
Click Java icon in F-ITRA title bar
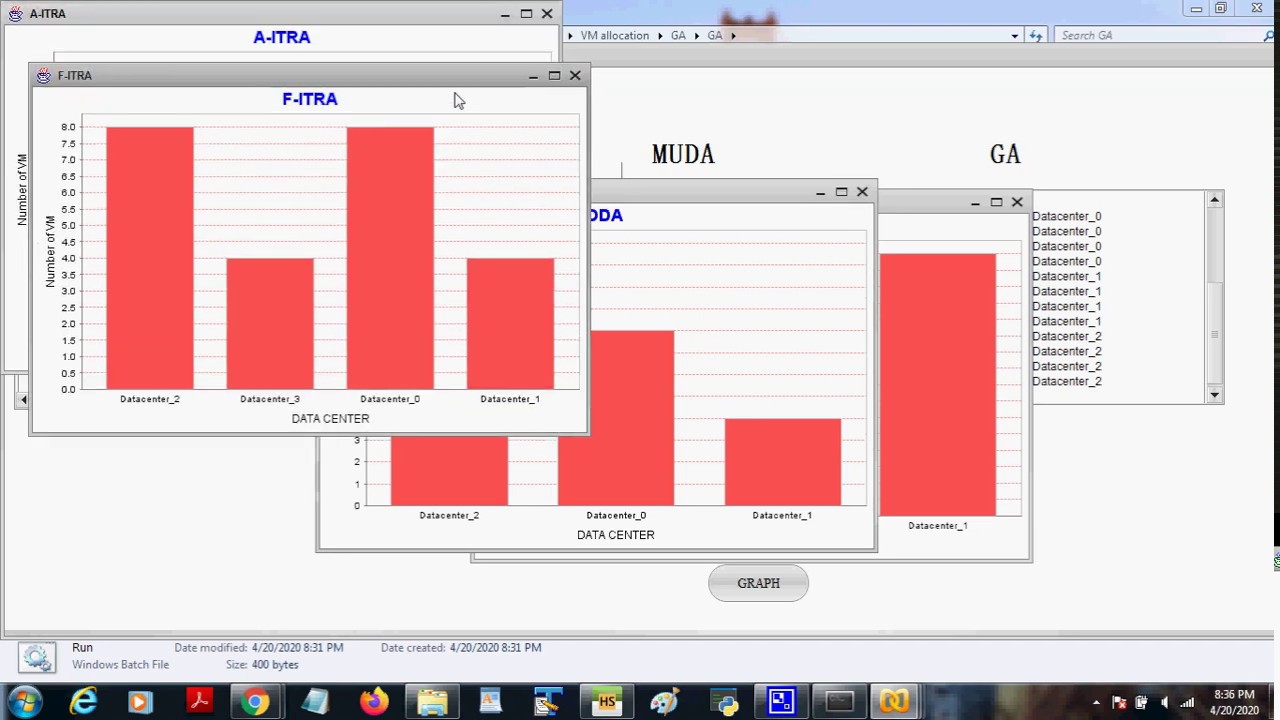coord(43,75)
